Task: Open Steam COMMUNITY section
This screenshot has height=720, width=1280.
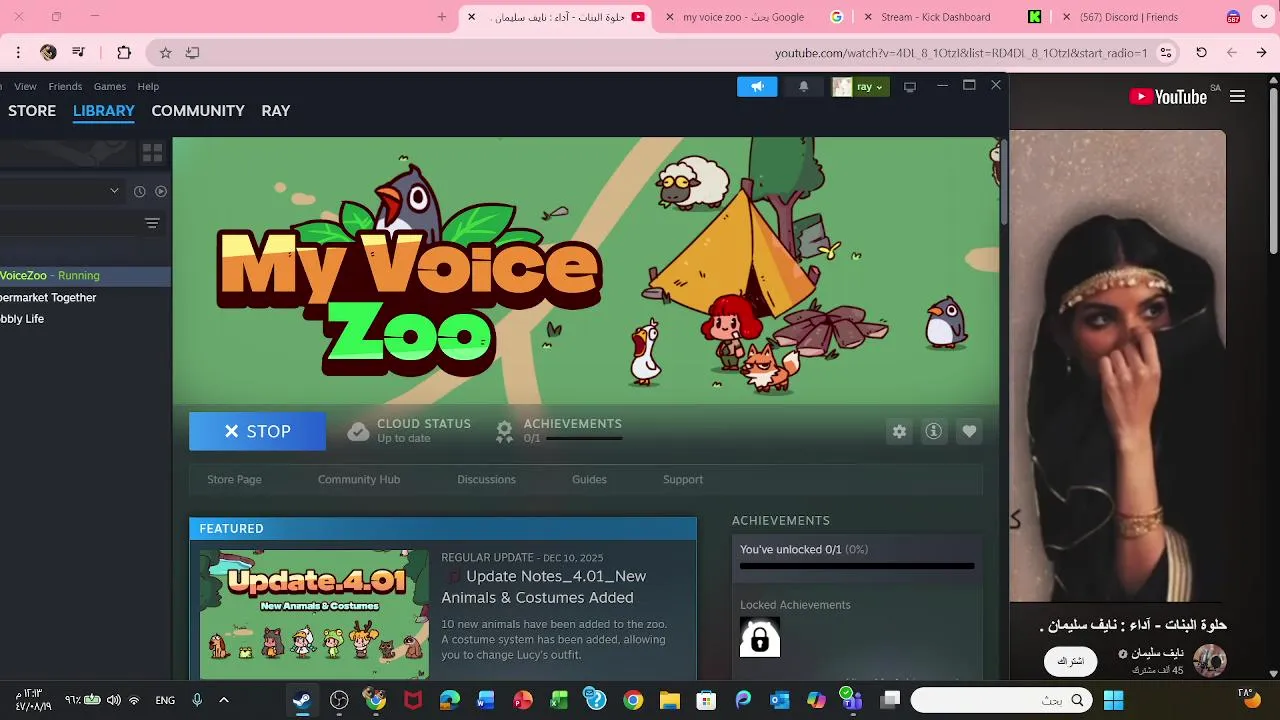Action: pos(198,111)
